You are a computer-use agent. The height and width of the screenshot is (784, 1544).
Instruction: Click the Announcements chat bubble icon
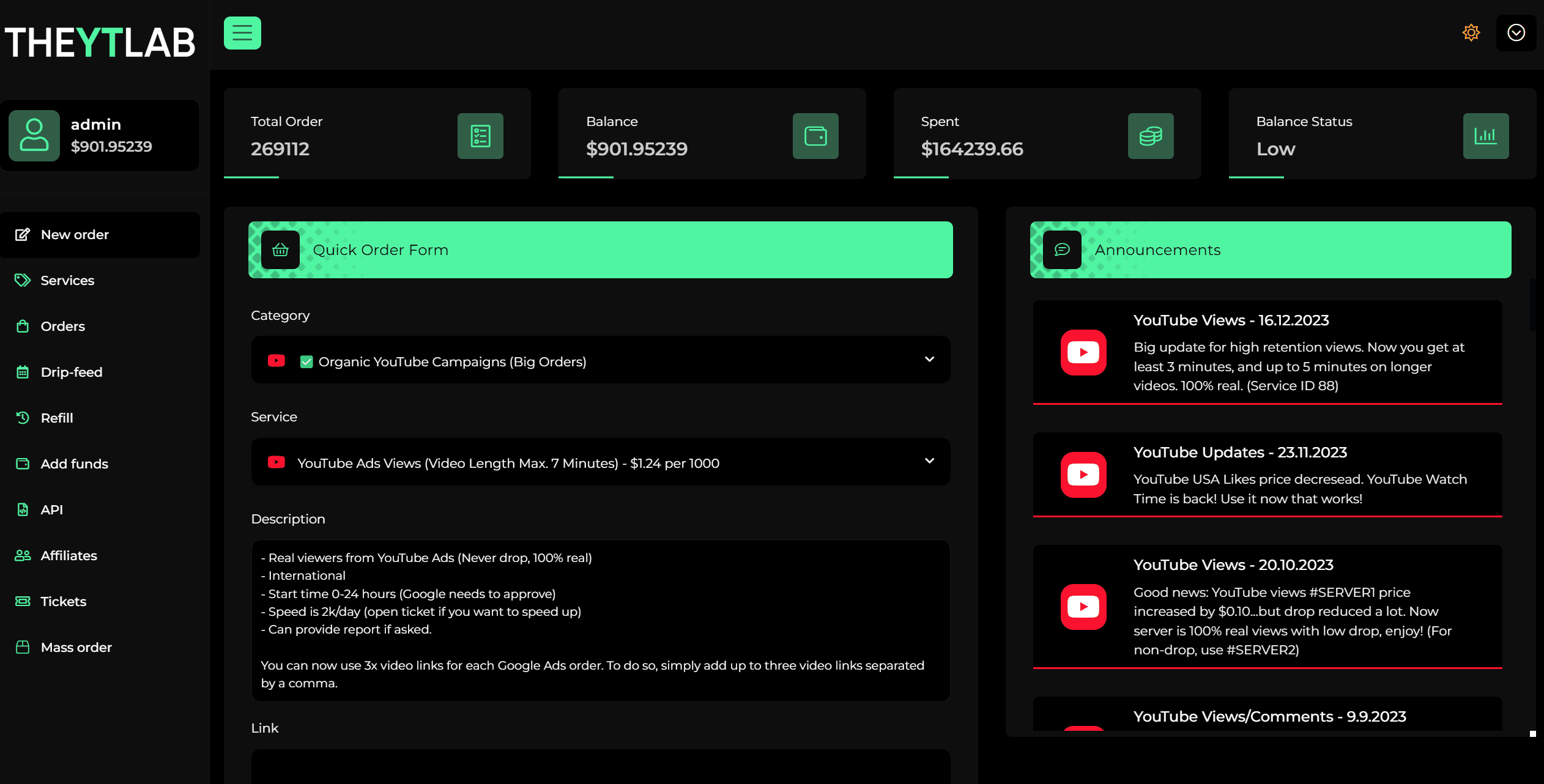pyautogui.click(x=1062, y=250)
